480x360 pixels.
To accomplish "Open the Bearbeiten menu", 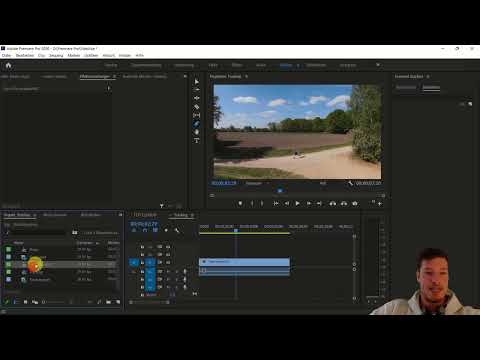I will (25, 55).
